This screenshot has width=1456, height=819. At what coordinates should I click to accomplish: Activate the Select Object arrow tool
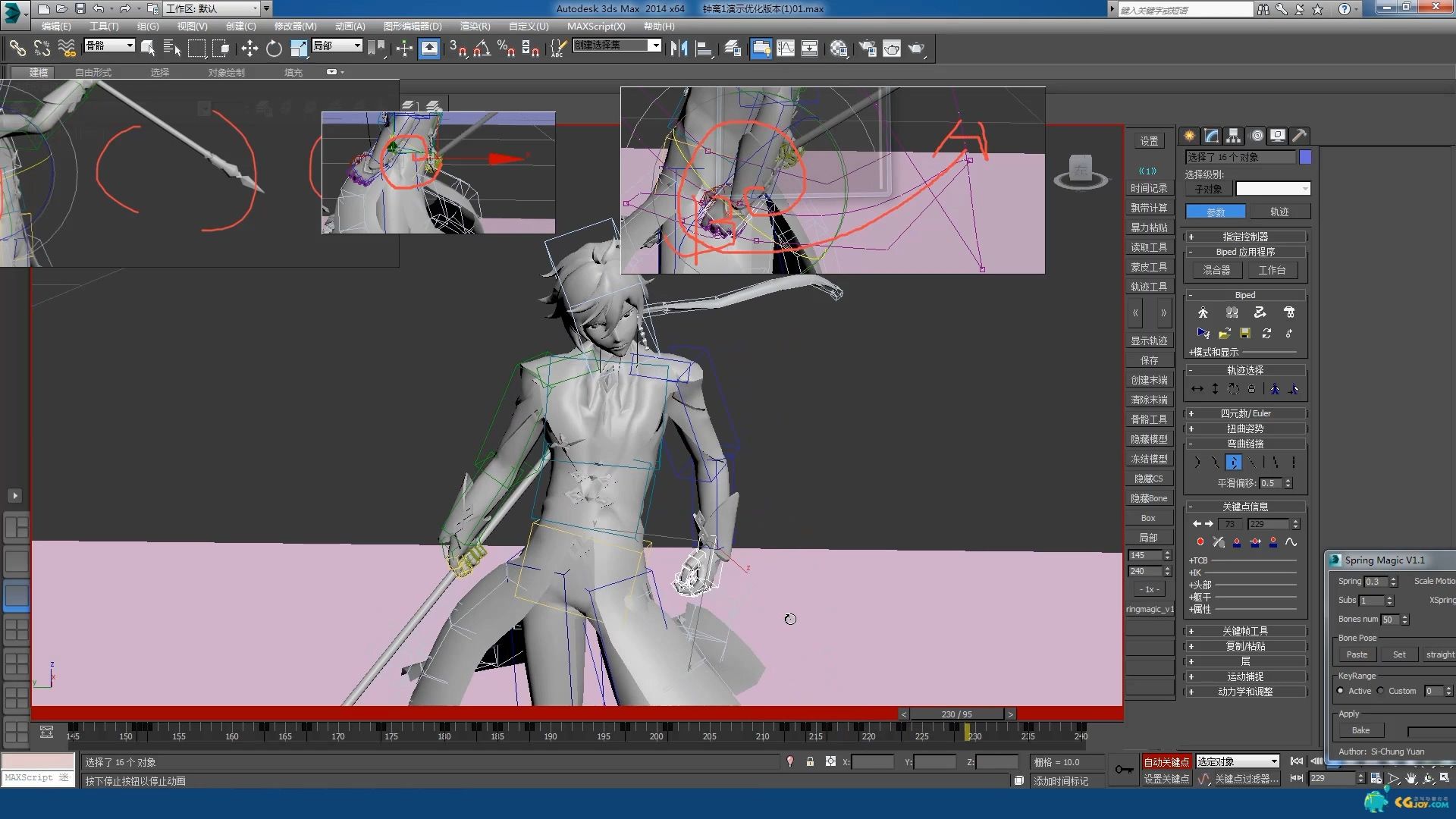[148, 49]
